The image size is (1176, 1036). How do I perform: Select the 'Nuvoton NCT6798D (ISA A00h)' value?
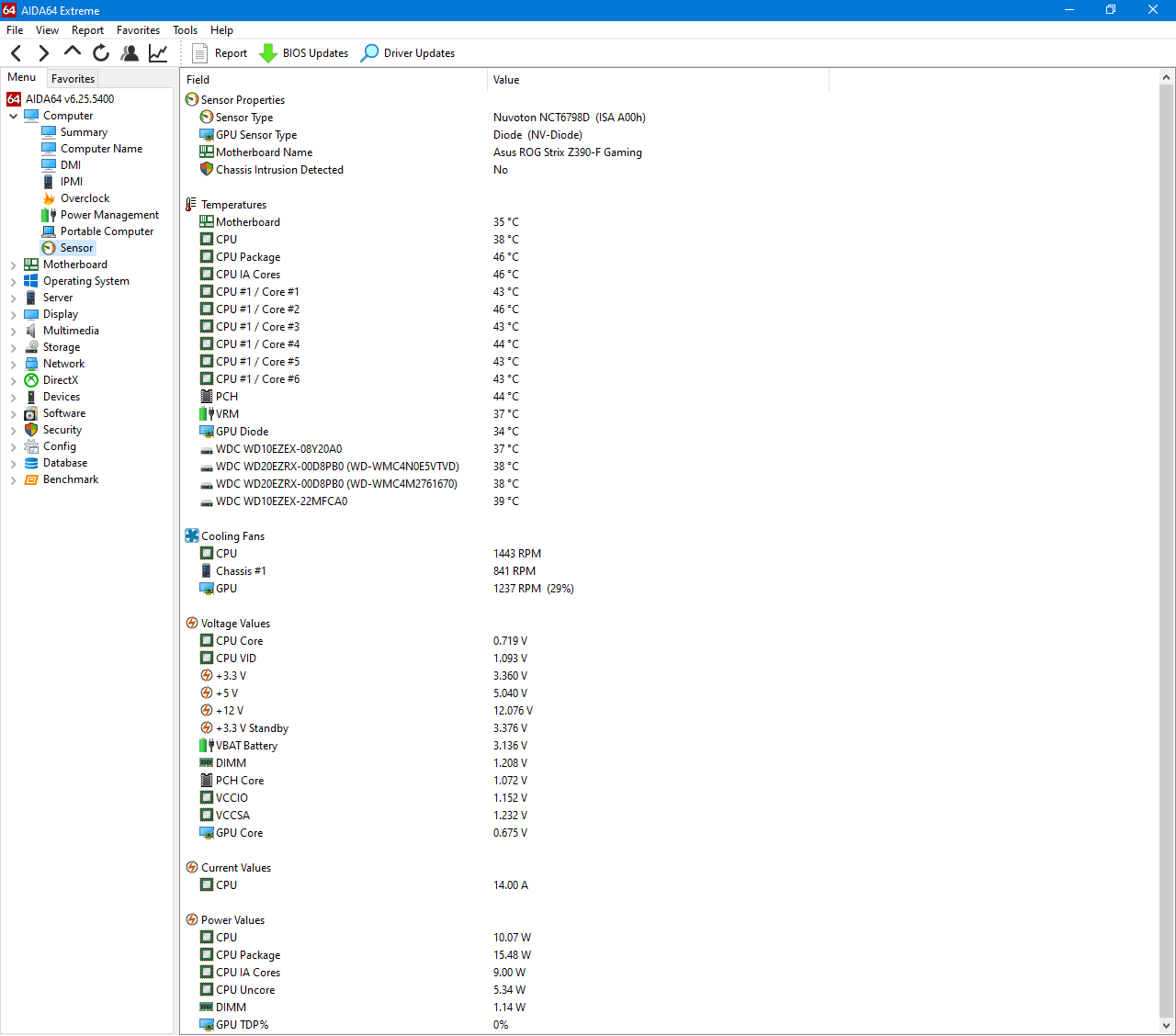(x=570, y=118)
